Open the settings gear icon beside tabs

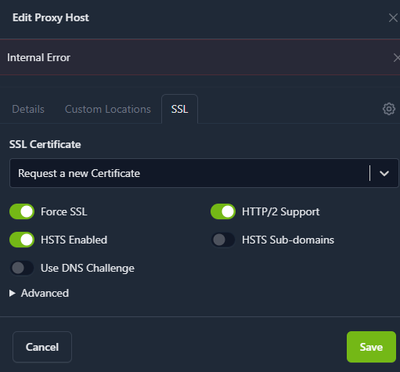click(x=389, y=109)
